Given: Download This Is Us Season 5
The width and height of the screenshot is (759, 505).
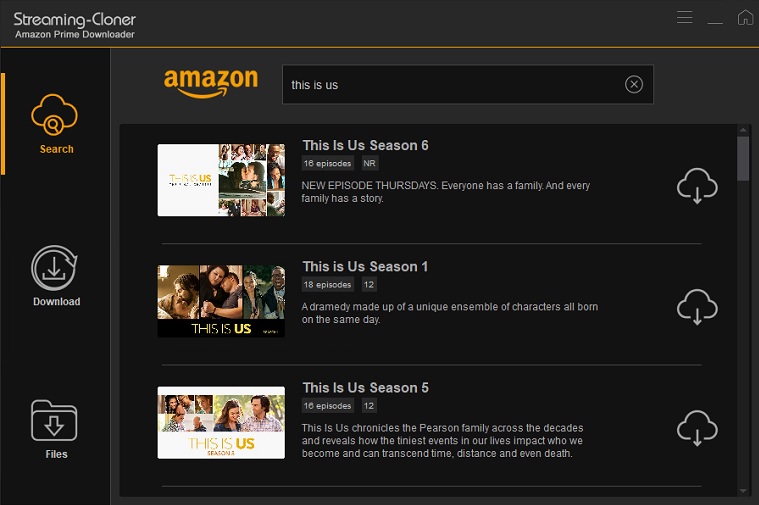Looking at the screenshot, I should point(697,428).
